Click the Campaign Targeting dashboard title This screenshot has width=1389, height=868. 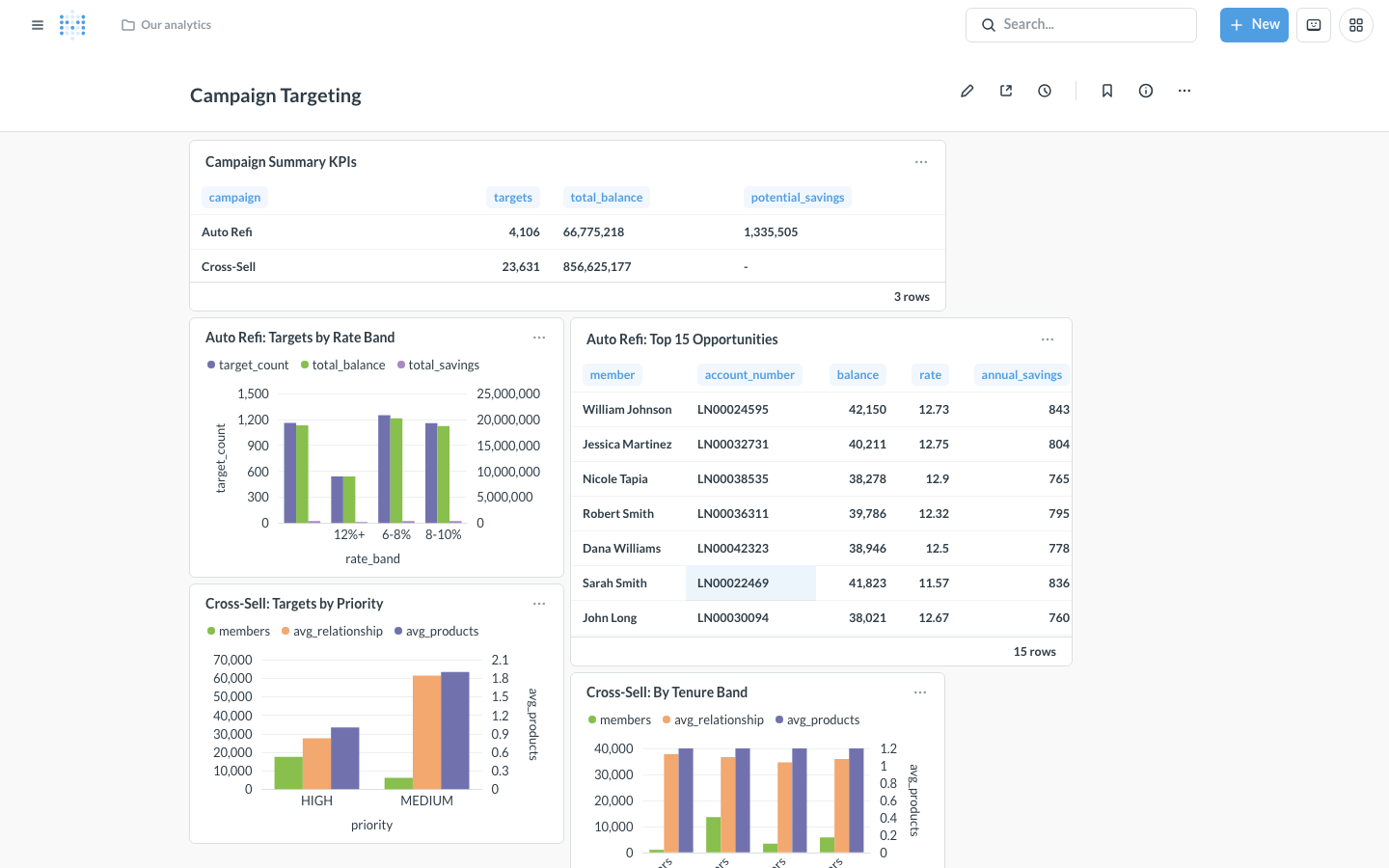276,95
